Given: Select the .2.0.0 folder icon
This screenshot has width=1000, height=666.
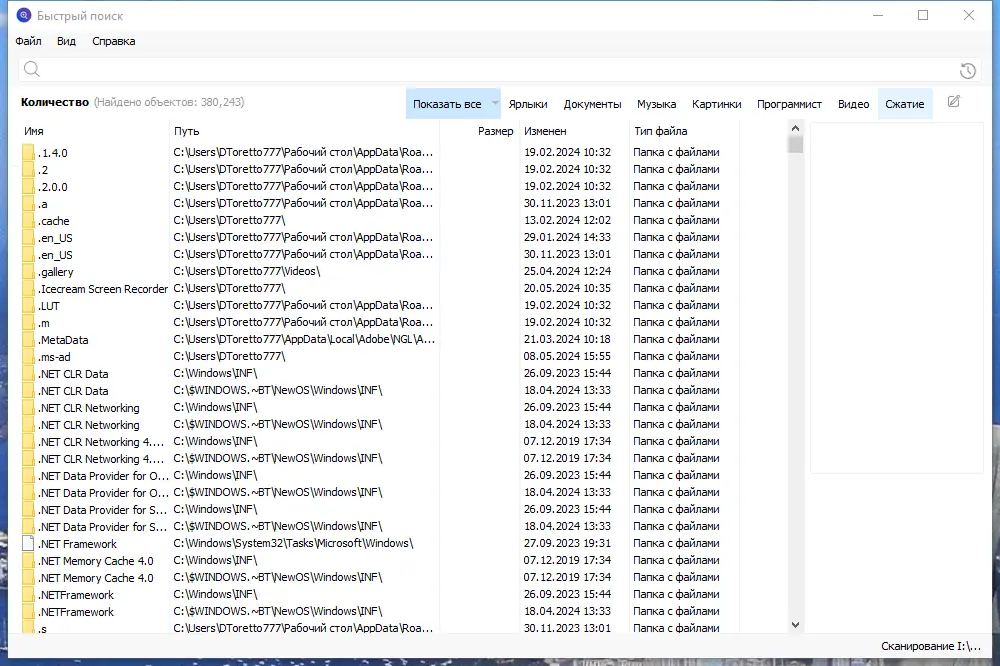Looking at the screenshot, I should pos(28,186).
